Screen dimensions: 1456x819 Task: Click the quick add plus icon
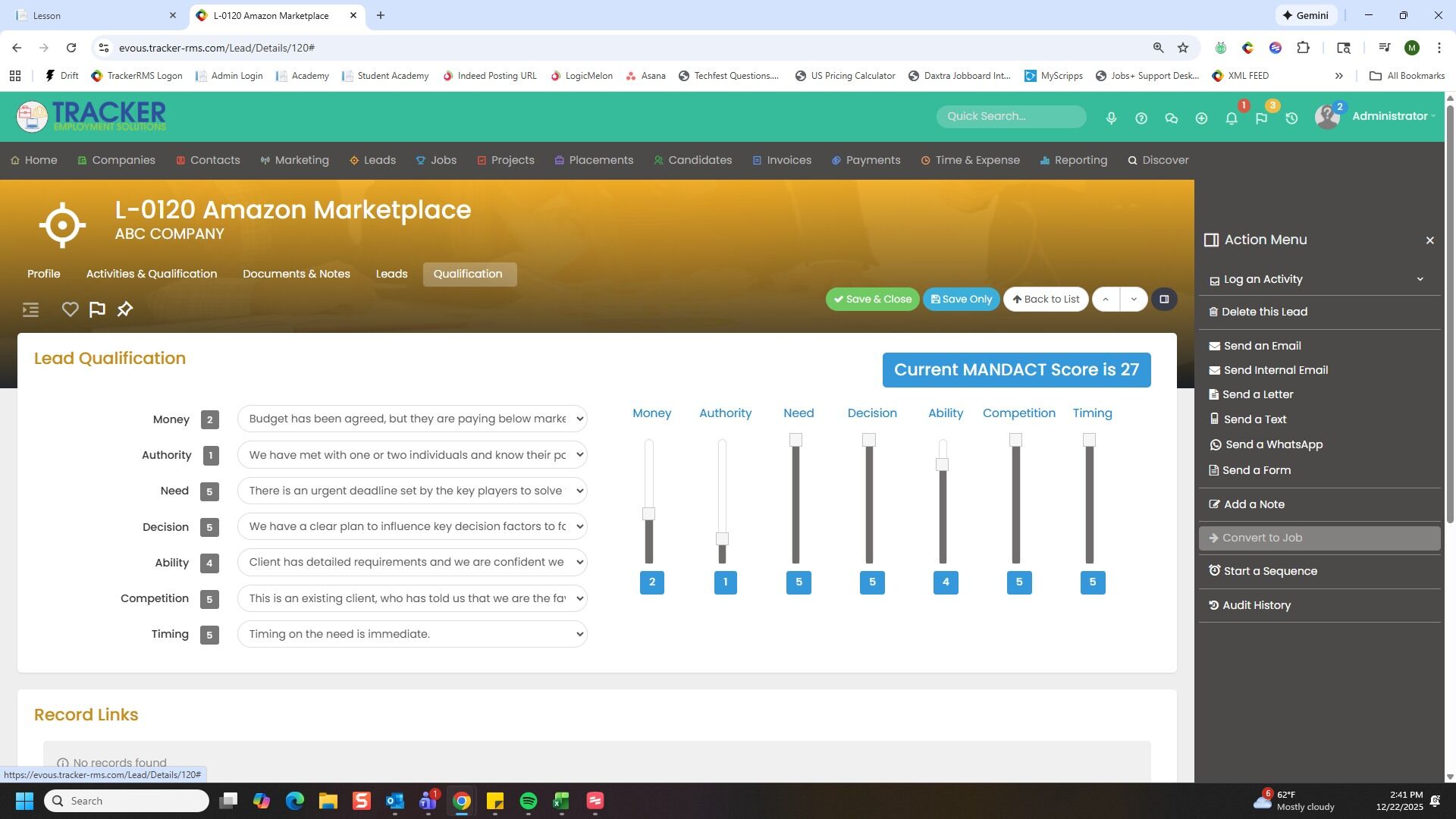tap(1201, 118)
